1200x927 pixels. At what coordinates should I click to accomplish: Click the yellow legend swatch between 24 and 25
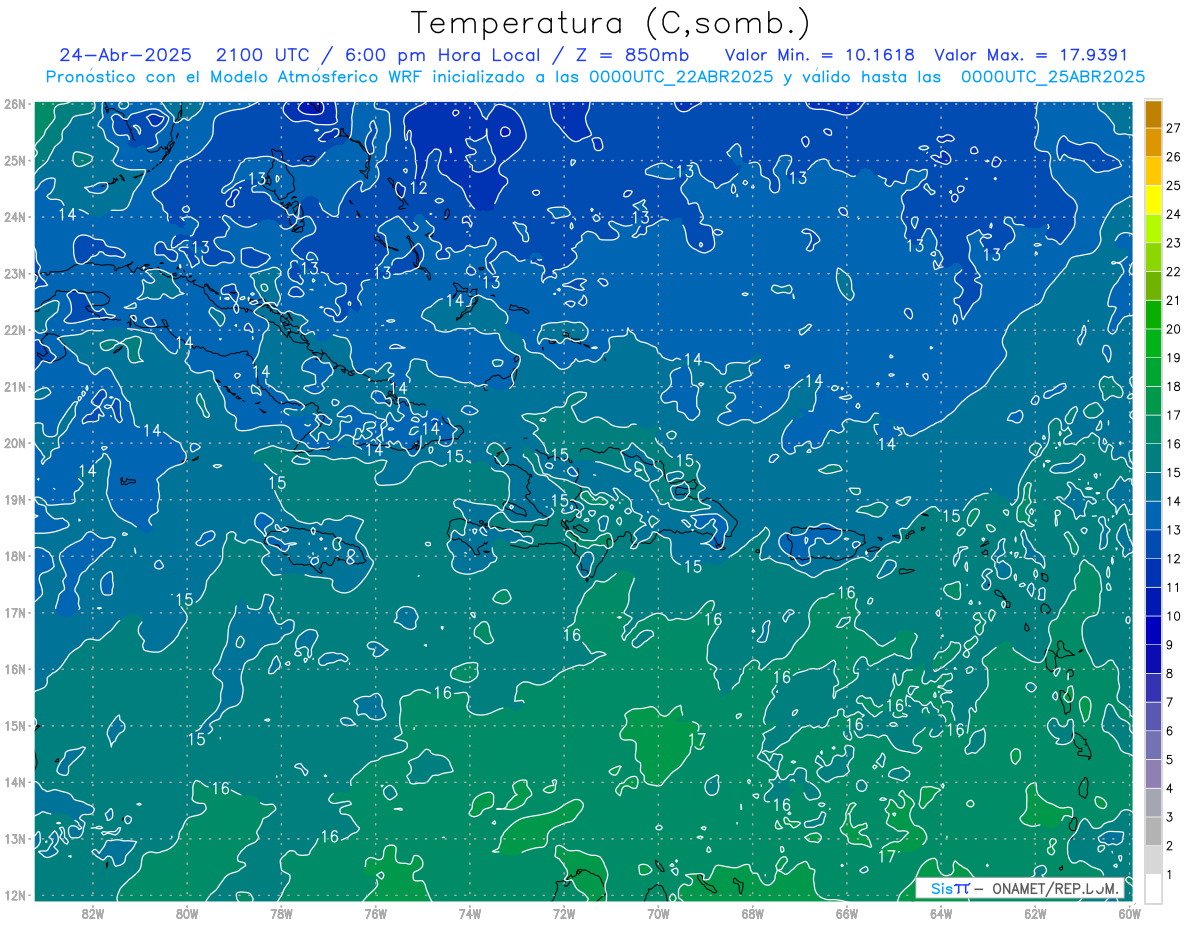[1153, 200]
